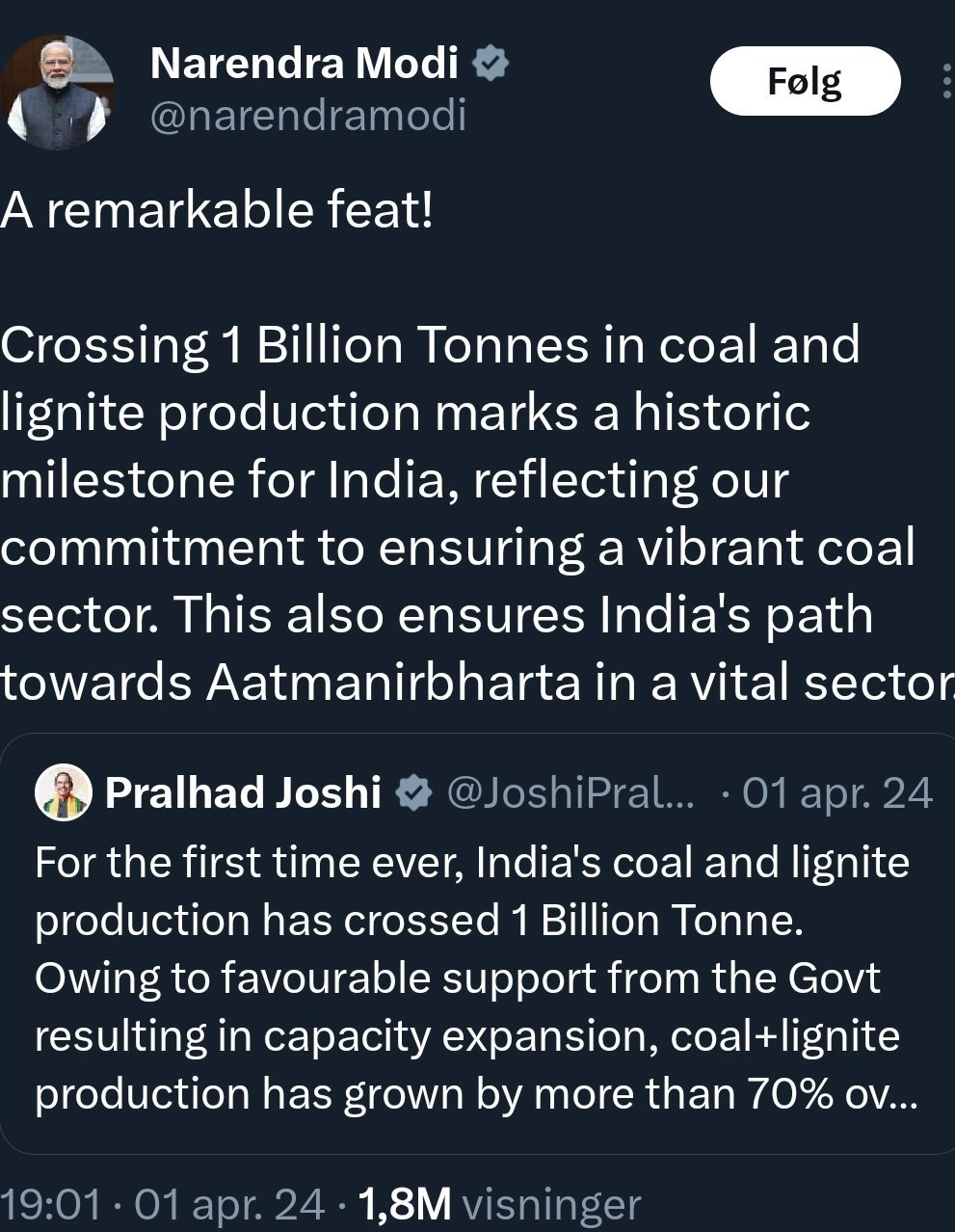Click the verified badge beside Narendra Modi
Viewport: 955px width, 1232px height.
491,64
